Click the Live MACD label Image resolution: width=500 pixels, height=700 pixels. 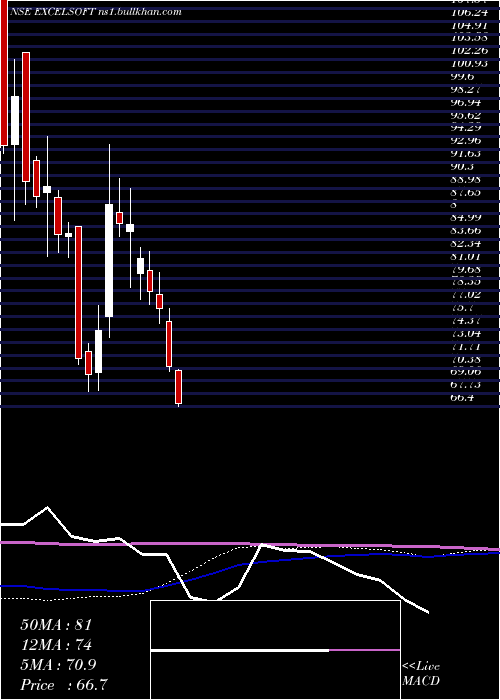[421, 674]
